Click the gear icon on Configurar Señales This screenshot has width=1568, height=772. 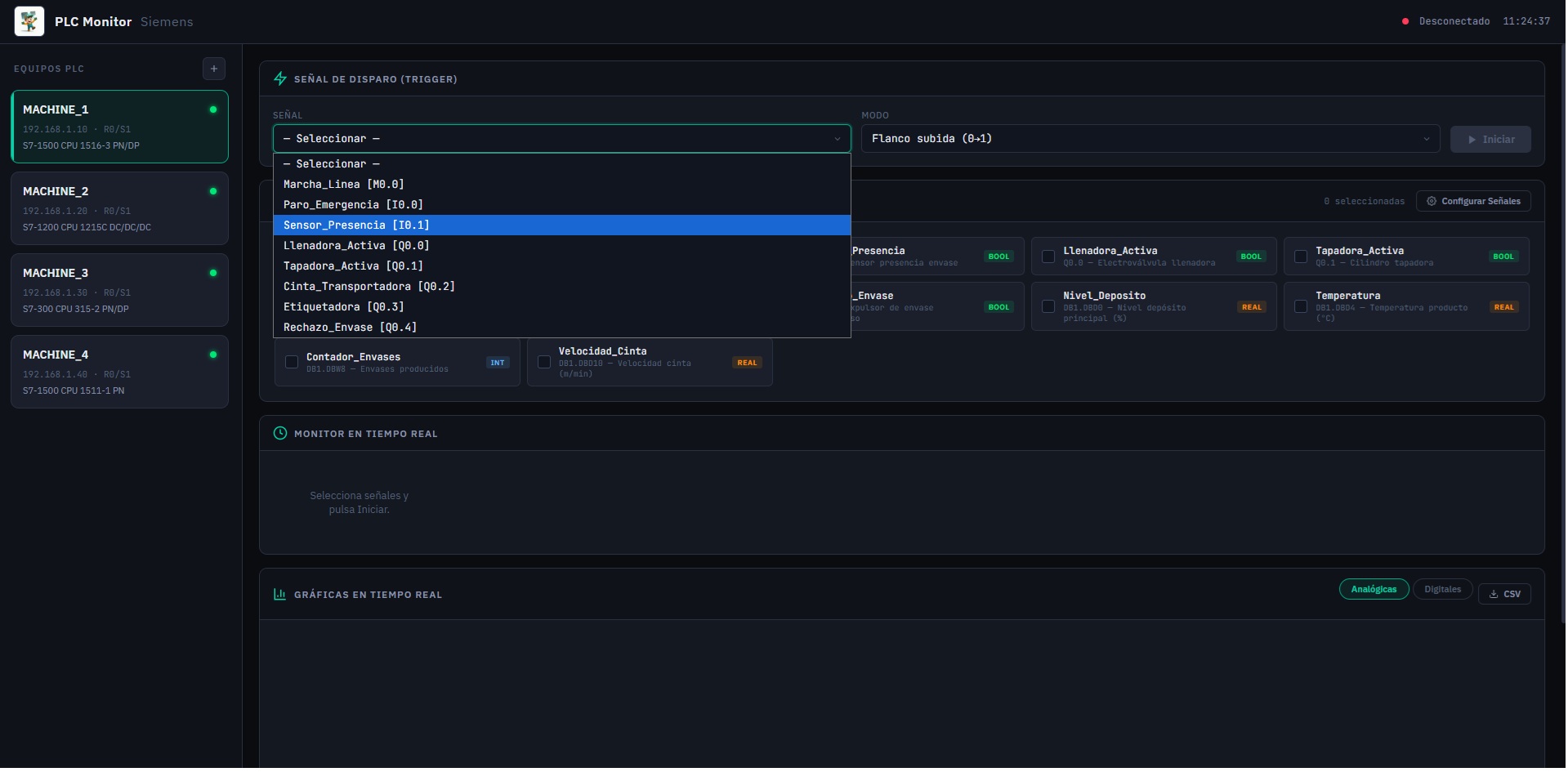pyautogui.click(x=1432, y=201)
